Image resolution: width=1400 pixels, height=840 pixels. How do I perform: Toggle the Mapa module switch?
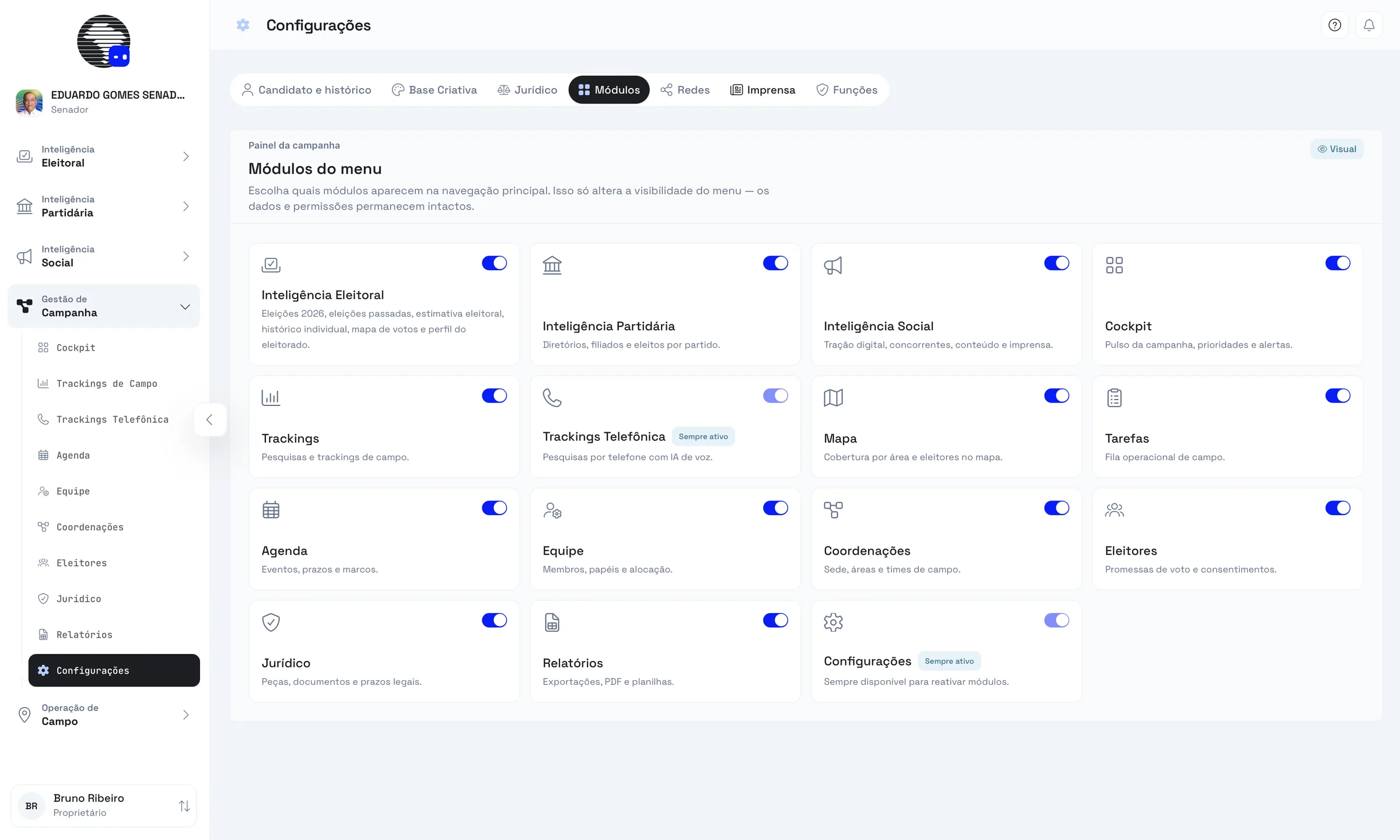click(x=1056, y=395)
